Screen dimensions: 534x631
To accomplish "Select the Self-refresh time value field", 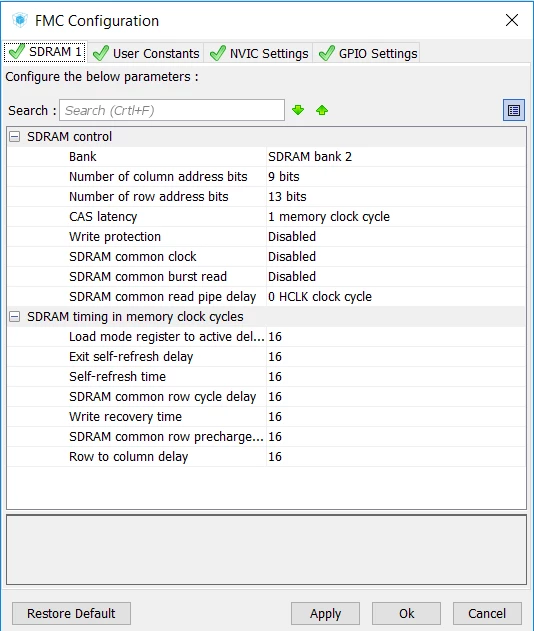I will point(396,377).
